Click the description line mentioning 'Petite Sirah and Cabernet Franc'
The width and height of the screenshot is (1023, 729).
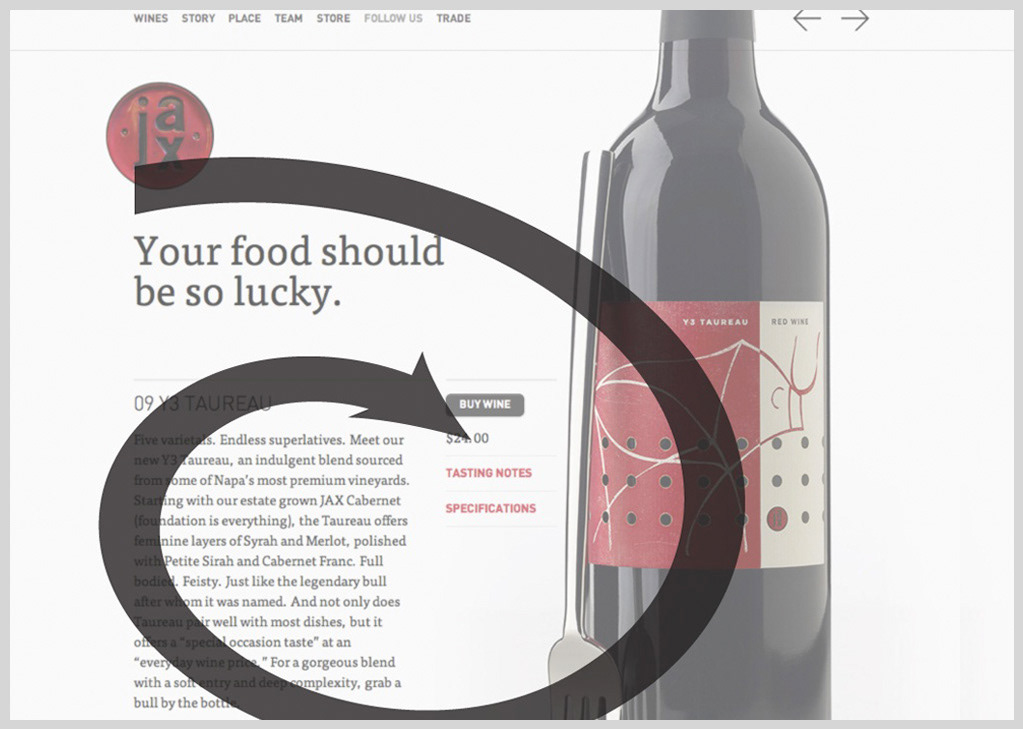point(258,561)
